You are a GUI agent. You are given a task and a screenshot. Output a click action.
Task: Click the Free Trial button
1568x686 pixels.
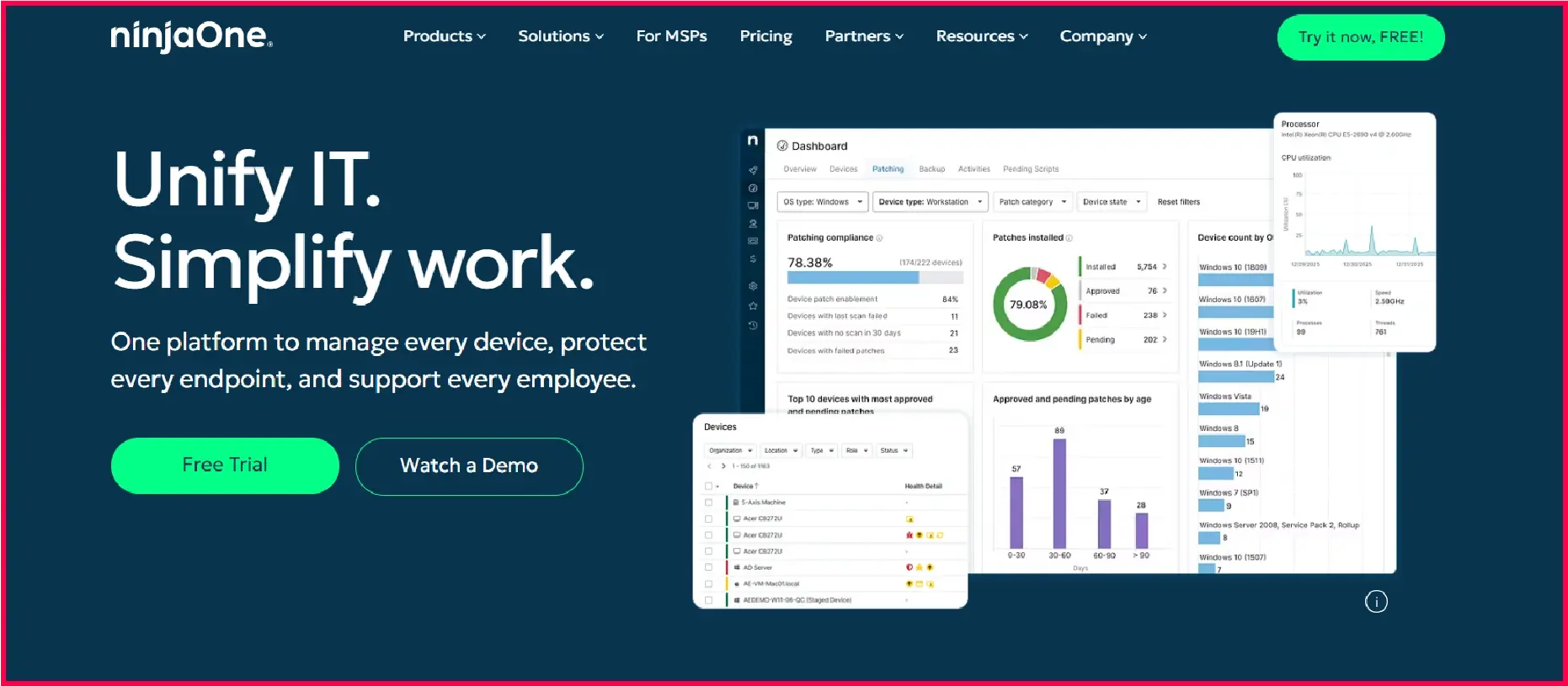pyautogui.click(x=225, y=465)
